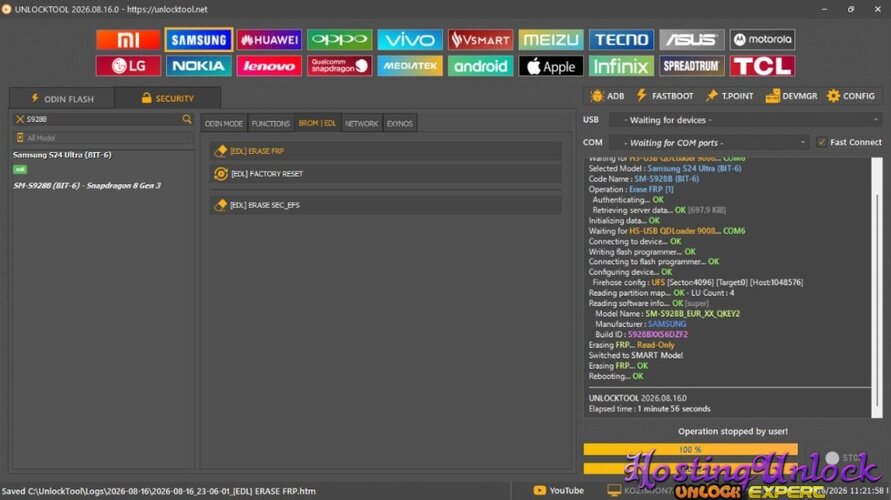Screen dimensions: 891x500
Task: Open the All Model filter list
Action: tap(103, 138)
